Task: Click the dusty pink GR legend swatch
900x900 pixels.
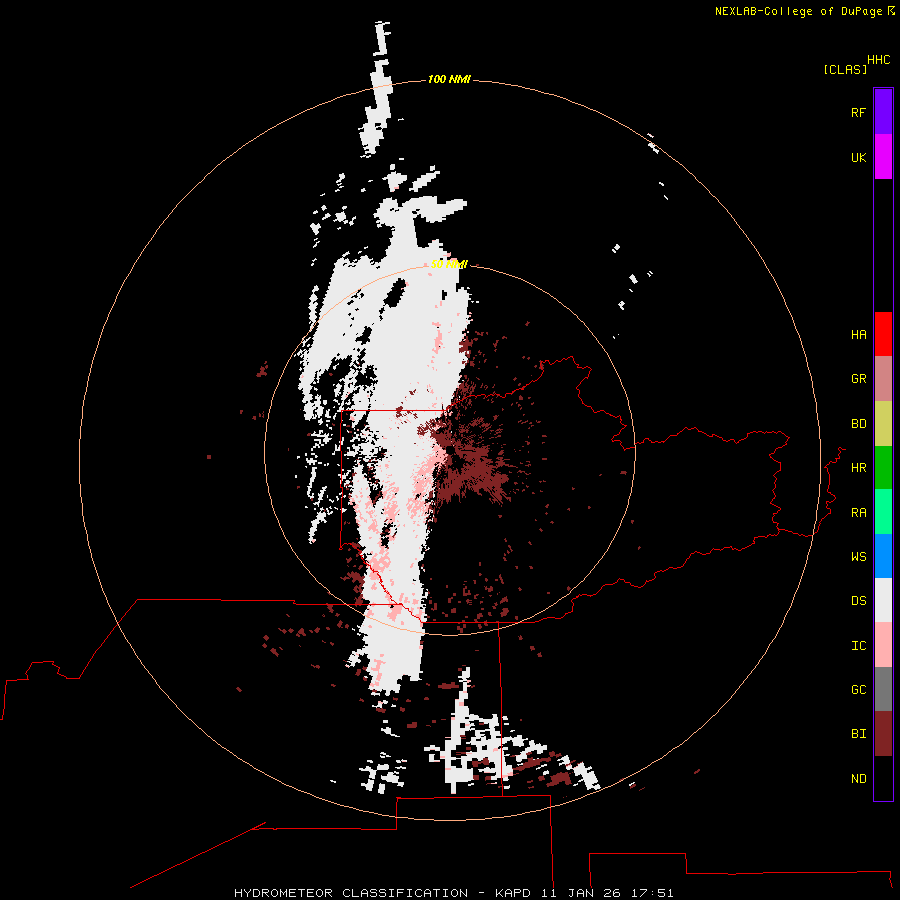Action: coord(883,379)
